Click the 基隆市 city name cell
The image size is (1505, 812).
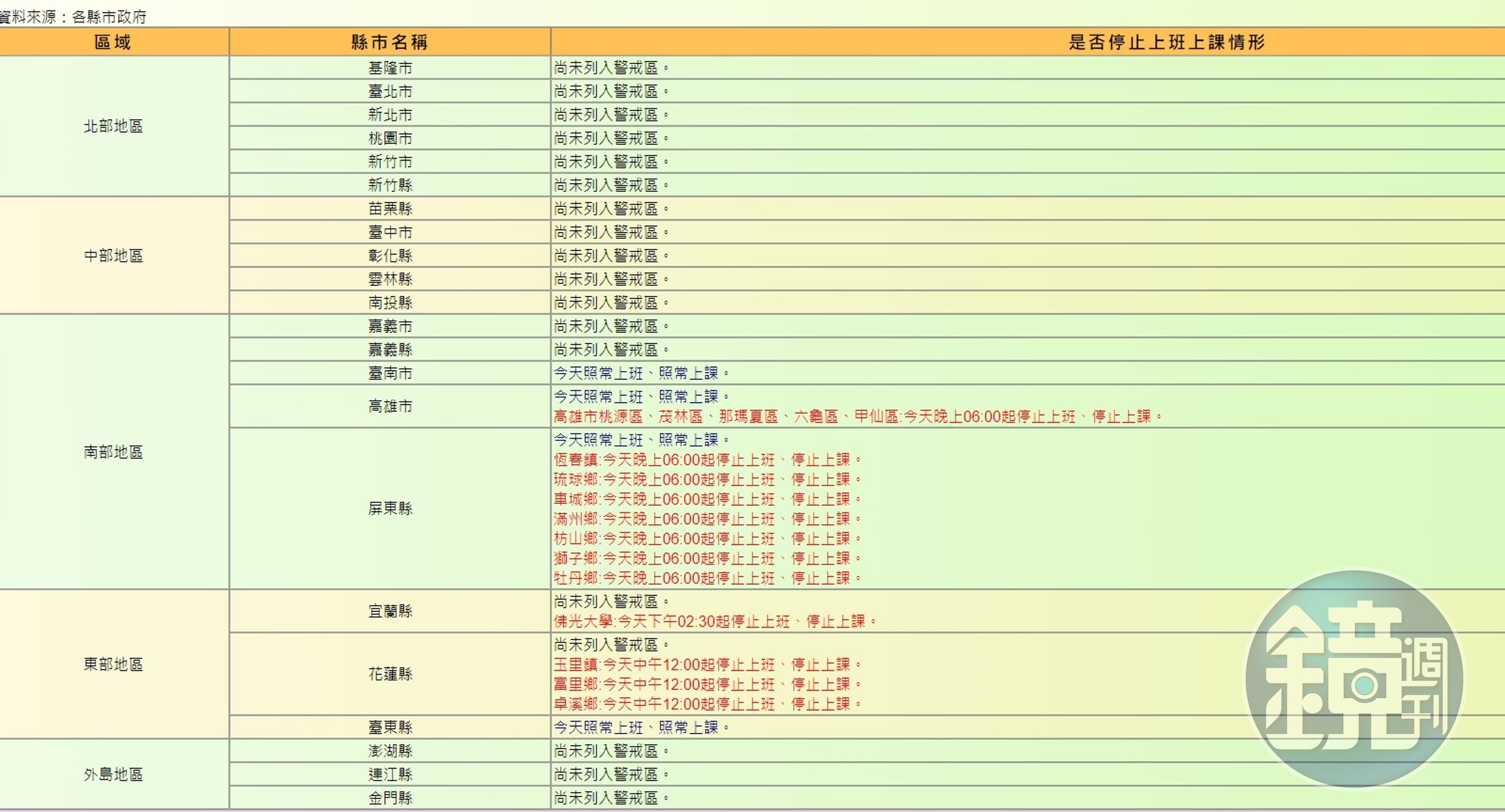click(x=390, y=68)
